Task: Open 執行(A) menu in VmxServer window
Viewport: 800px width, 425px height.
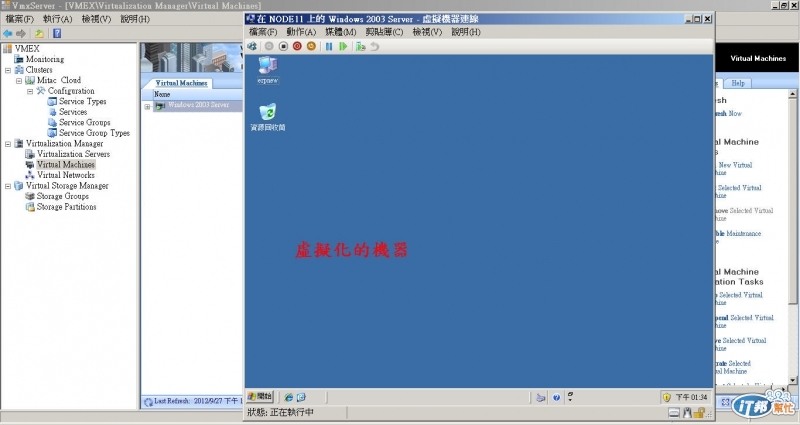Action: pyautogui.click(x=58, y=19)
